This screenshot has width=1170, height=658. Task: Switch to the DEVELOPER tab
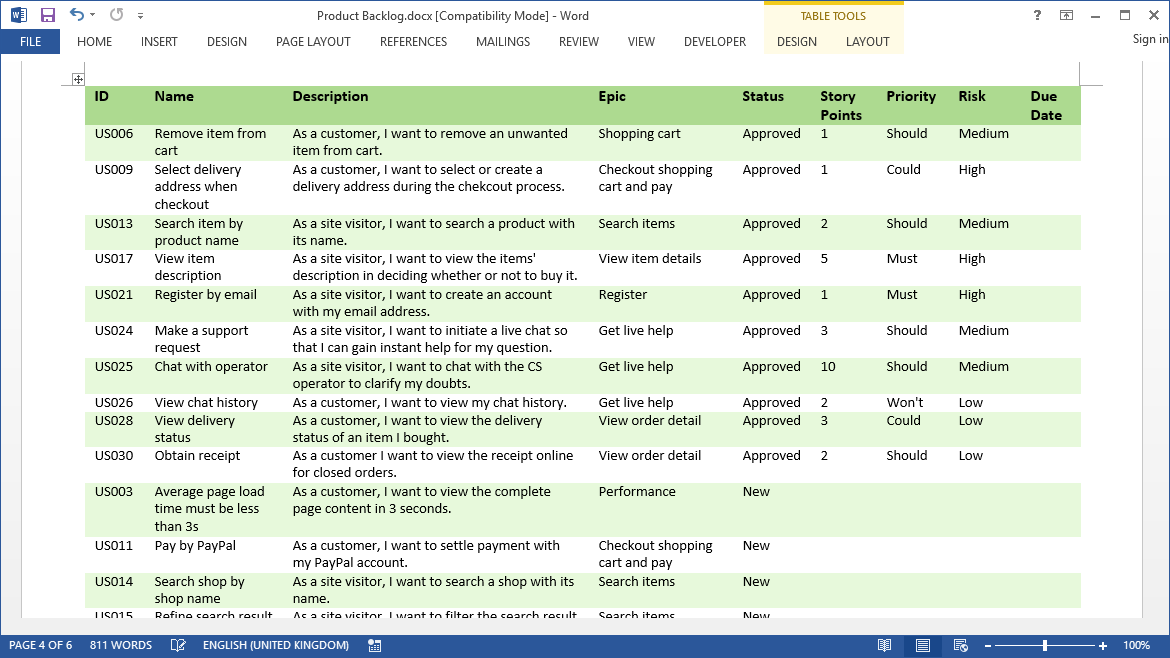point(714,42)
